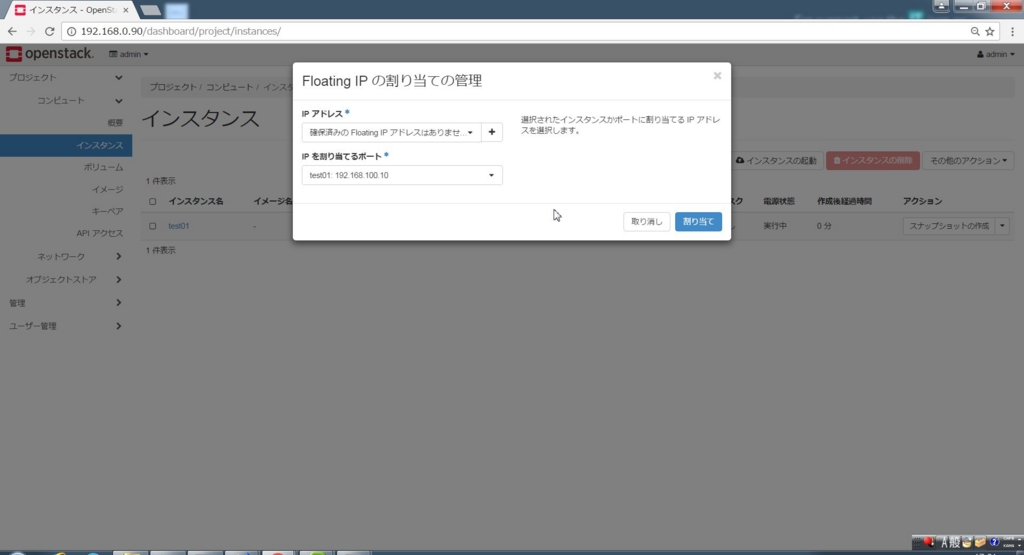
Task: Click the 作成後経過時間 column header
Action: coord(844,201)
